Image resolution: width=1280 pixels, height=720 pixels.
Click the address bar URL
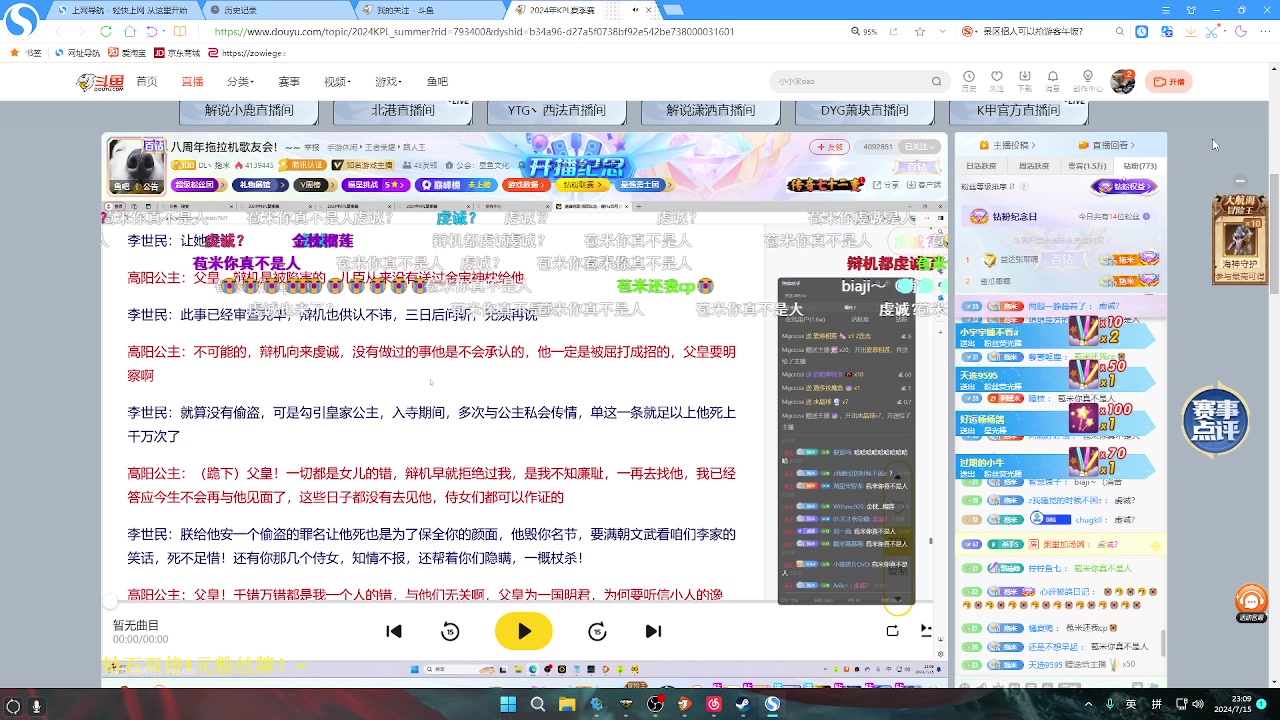[475, 31]
